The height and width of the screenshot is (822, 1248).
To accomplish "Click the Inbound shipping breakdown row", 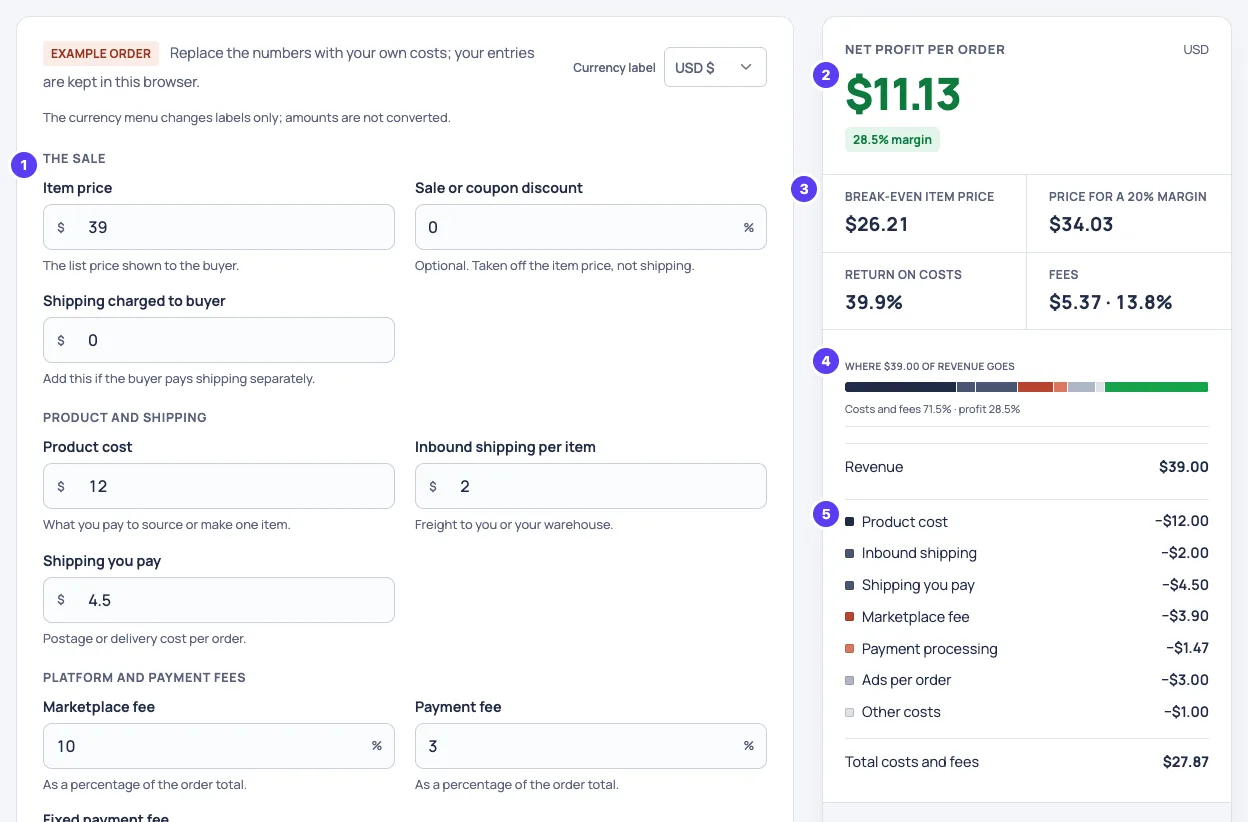I will pos(1027,553).
